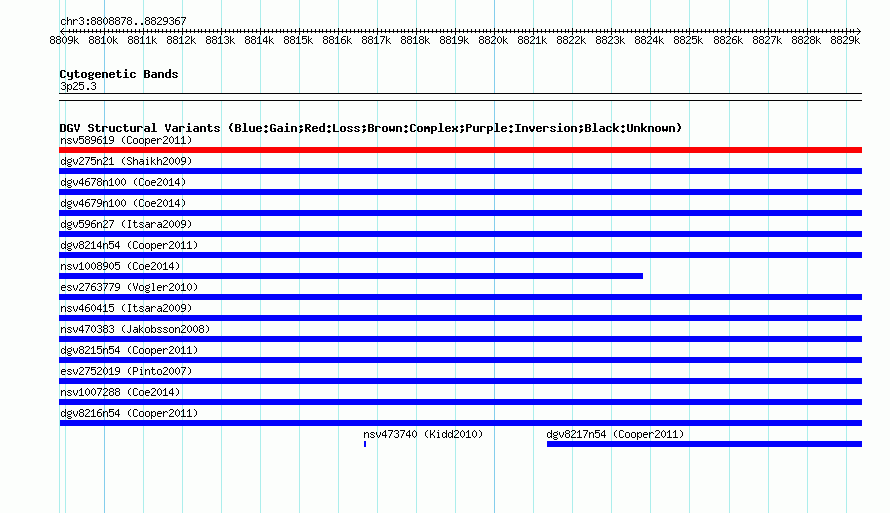890x513 pixels.
Task: Select the dgv8217n54 (Cooper2011) label
Action: pyautogui.click(x=615, y=434)
